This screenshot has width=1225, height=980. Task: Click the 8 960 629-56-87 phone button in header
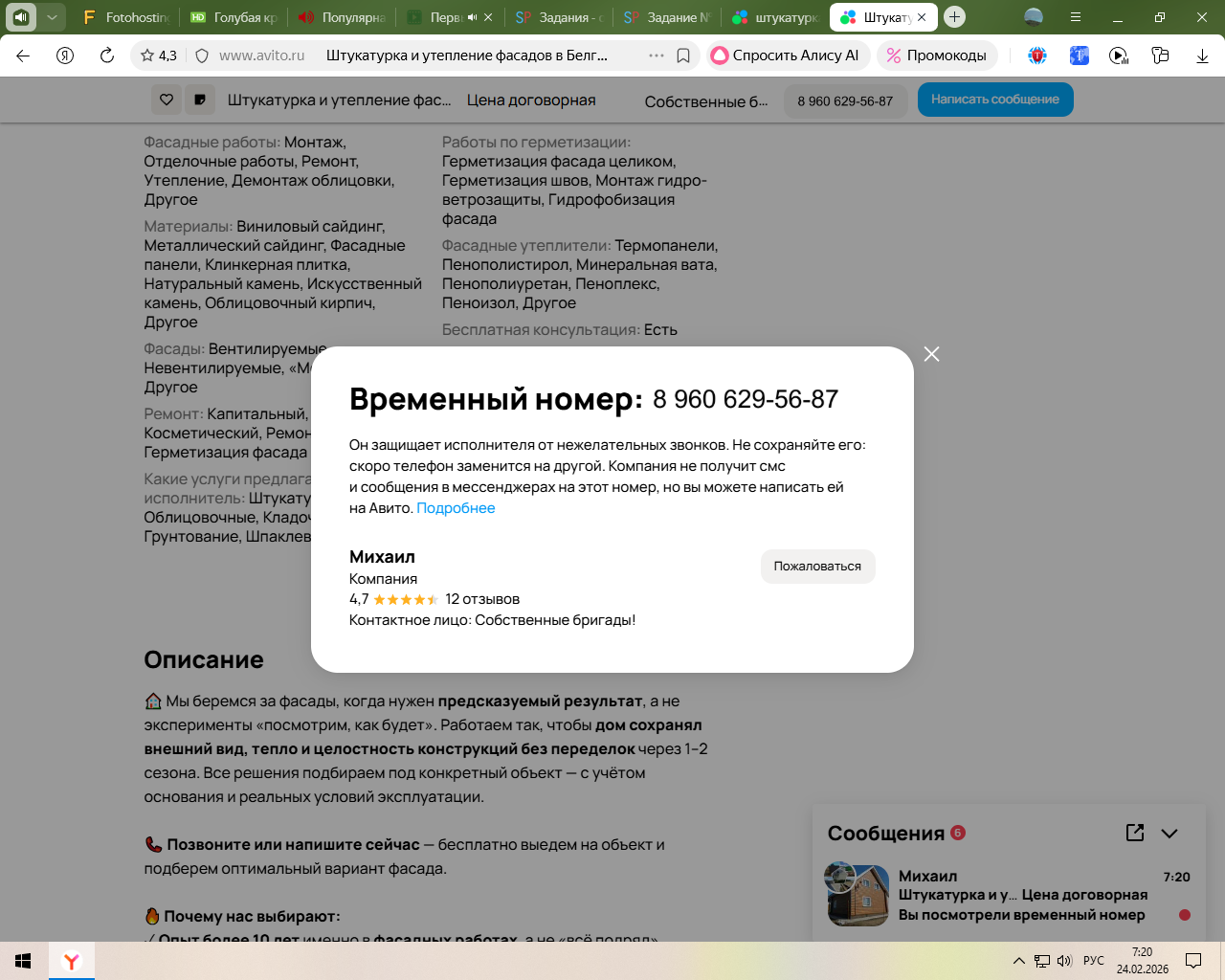[x=845, y=100]
